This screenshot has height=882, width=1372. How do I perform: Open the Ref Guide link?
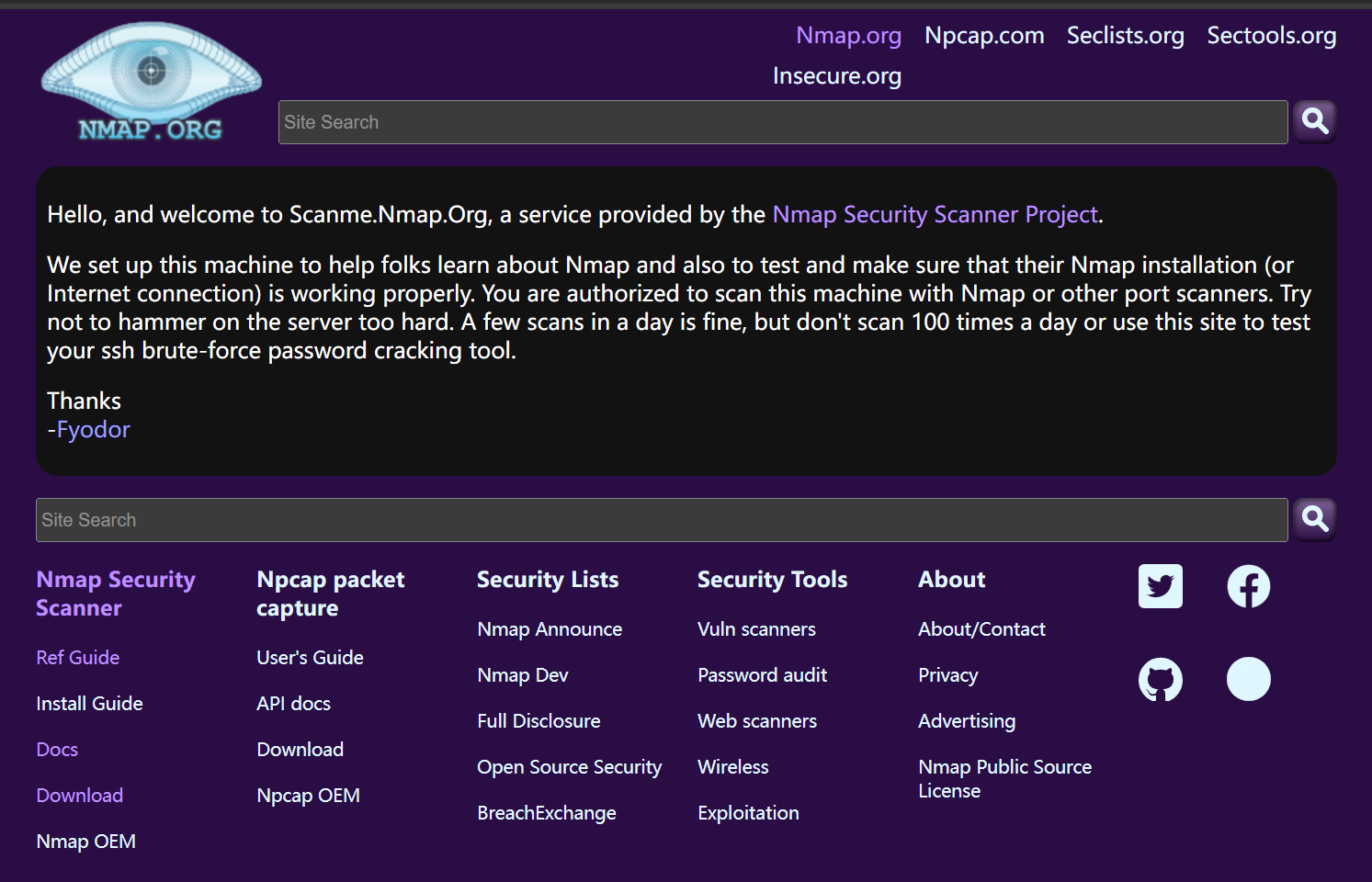(x=78, y=658)
